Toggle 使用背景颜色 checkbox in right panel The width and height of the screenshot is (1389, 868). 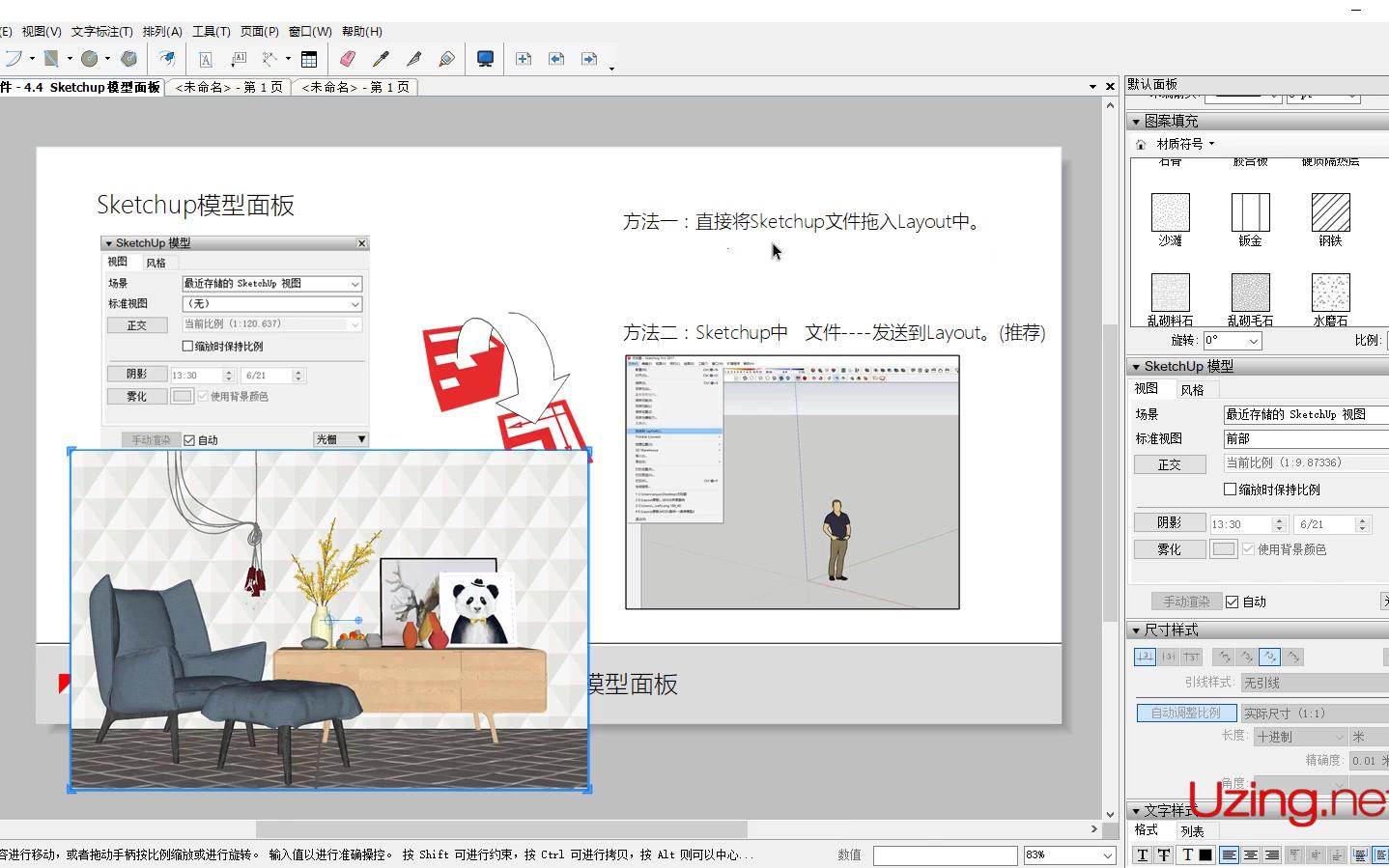point(1248,549)
